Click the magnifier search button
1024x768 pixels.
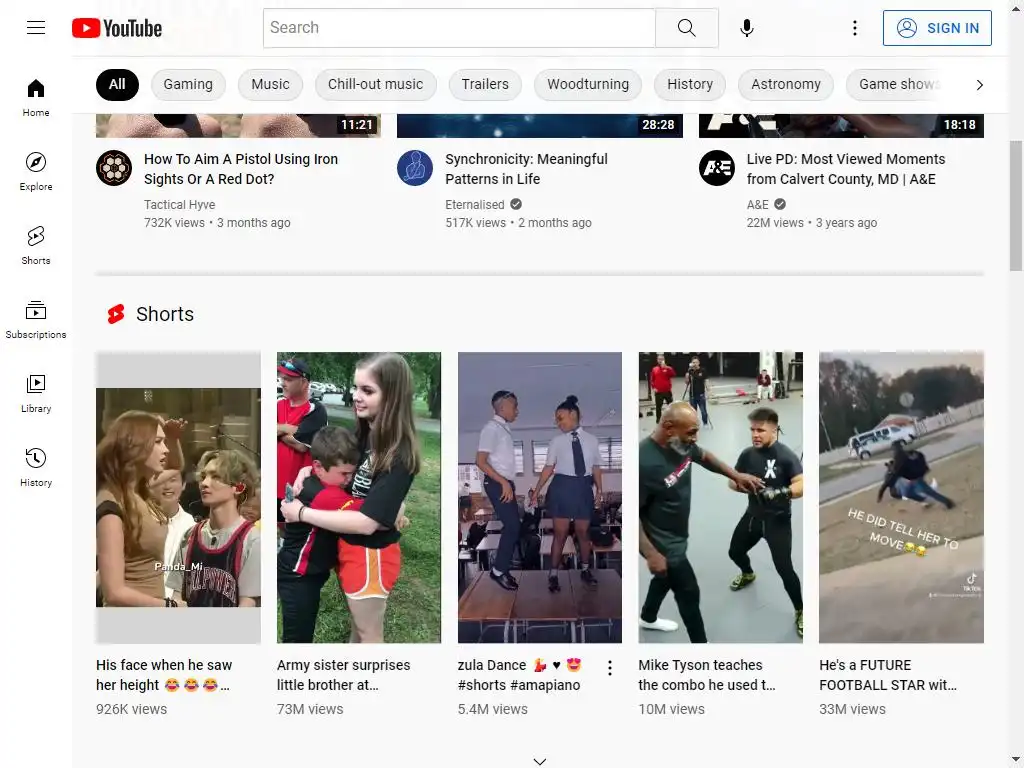click(686, 28)
